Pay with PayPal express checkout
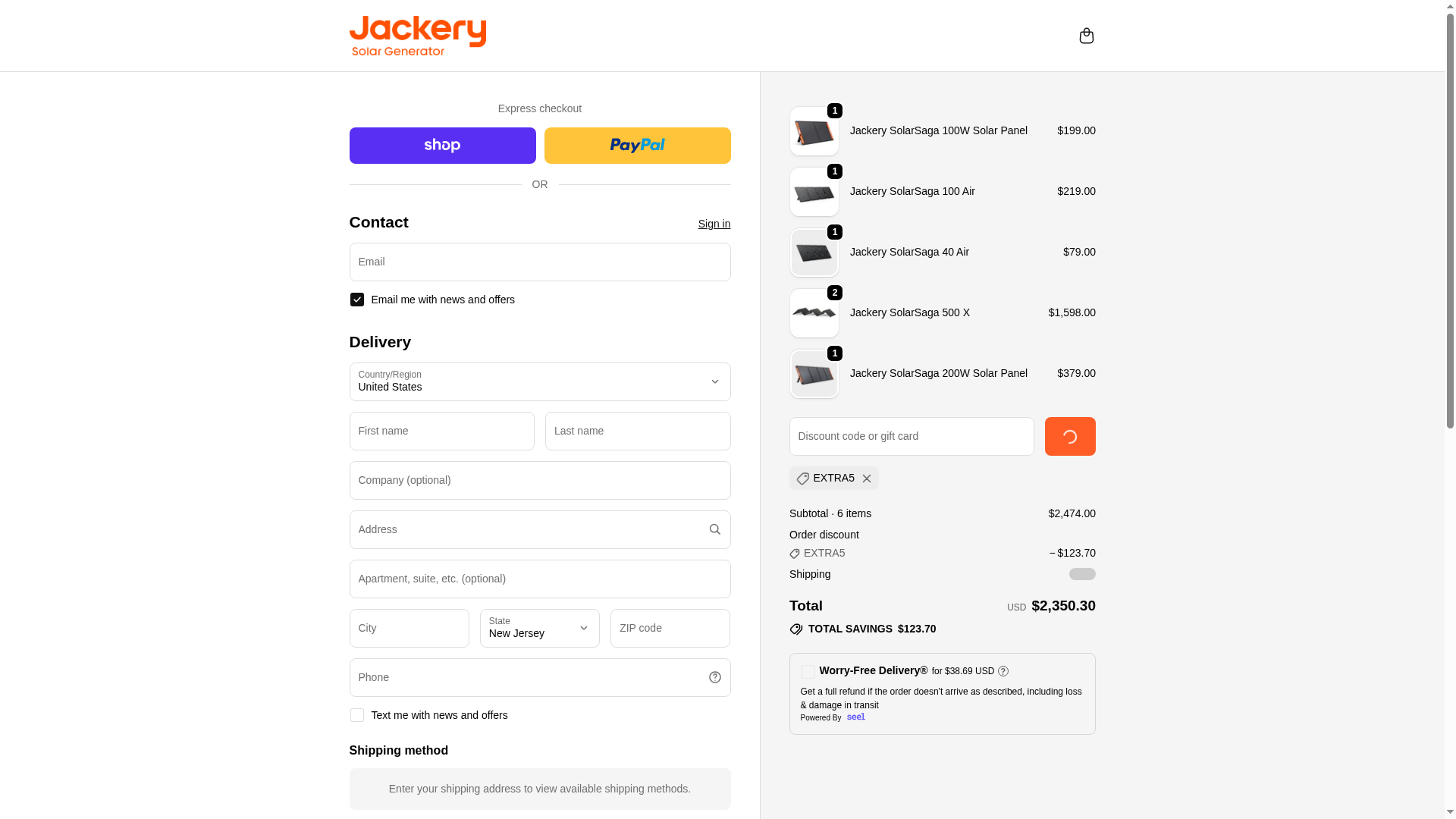The height and width of the screenshot is (819, 1456). click(x=637, y=146)
